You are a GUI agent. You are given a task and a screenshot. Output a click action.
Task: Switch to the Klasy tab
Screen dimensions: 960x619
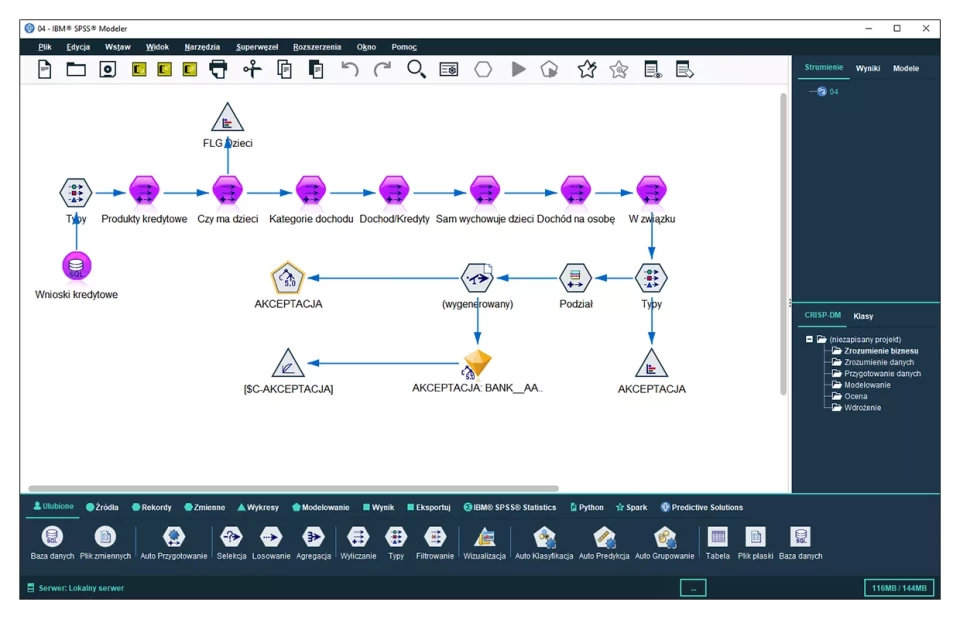[863, 316]
